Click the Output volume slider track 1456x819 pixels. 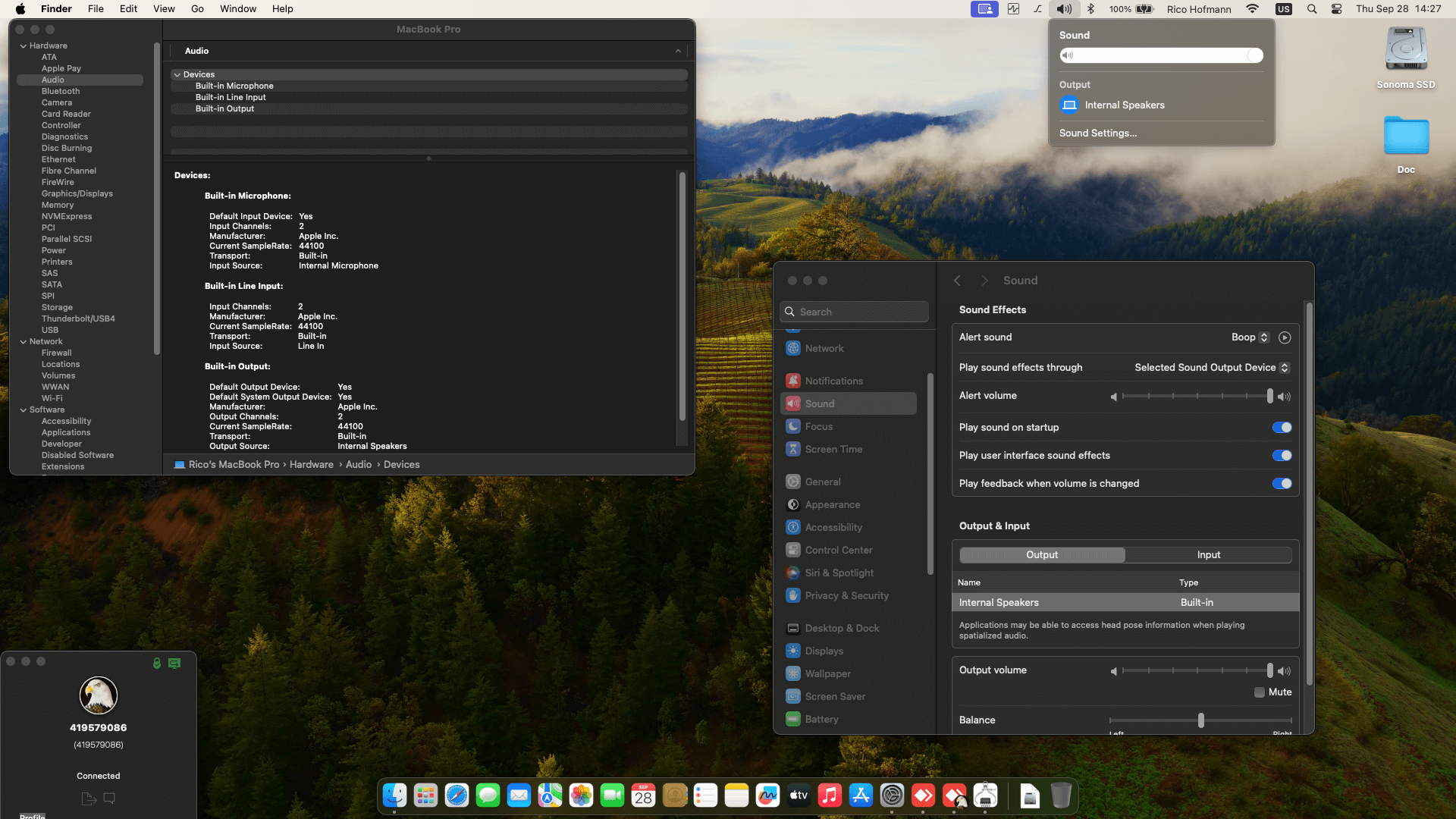(1196, 671)
